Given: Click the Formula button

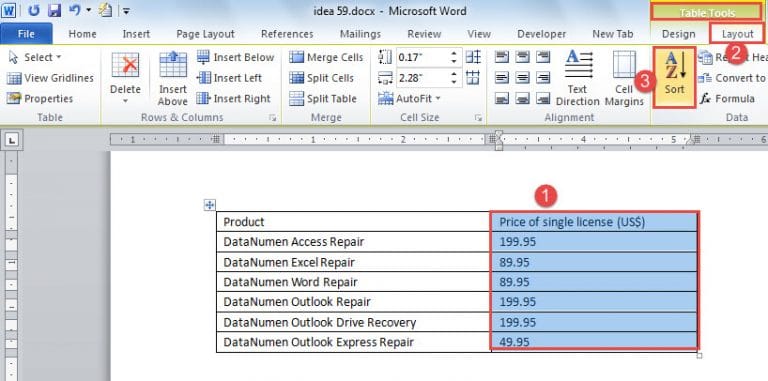Looking at the screenshot, I should [727, 98].
